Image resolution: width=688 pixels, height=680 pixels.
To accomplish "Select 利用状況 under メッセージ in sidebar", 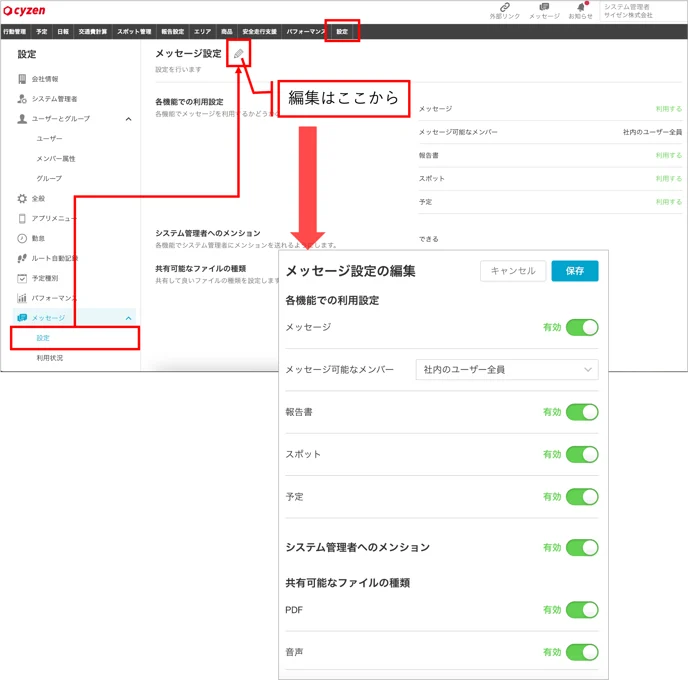I will coord(50,358).
